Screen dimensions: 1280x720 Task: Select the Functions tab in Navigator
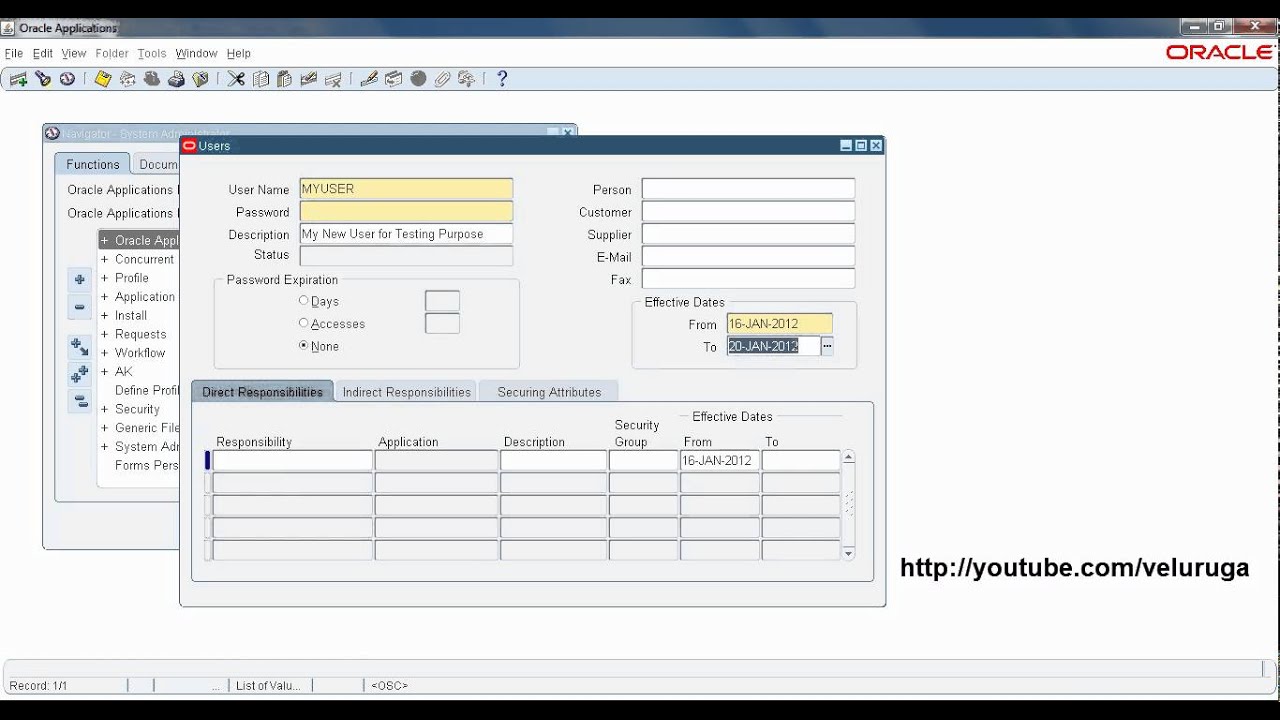click(93, 164)
